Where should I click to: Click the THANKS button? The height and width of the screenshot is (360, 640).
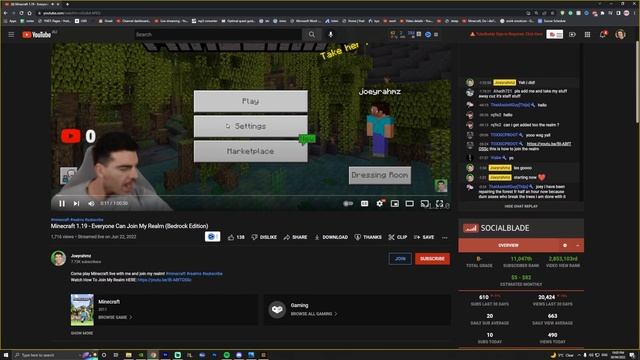point(368,237)
